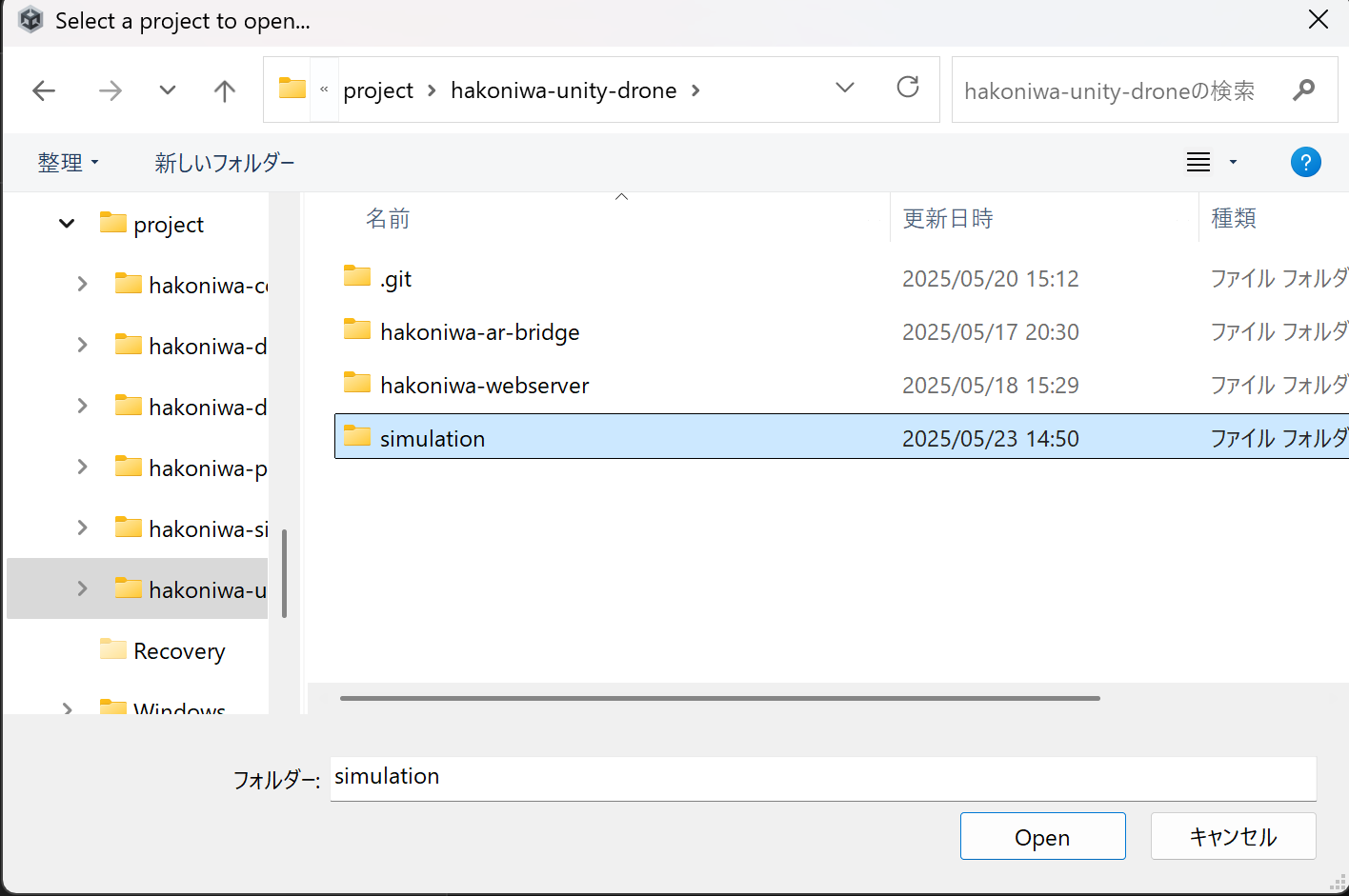
Task: Click the search magnifier icon
Action: (x=1302, y=90)
